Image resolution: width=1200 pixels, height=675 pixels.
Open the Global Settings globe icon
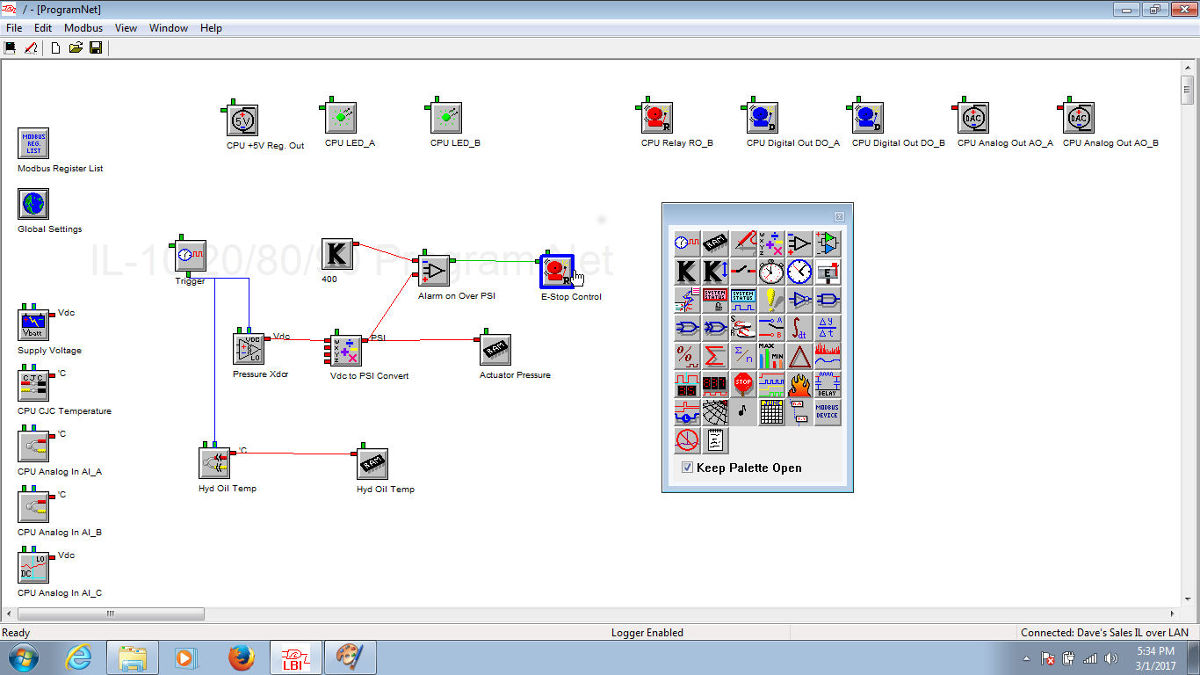click(33, 203)
